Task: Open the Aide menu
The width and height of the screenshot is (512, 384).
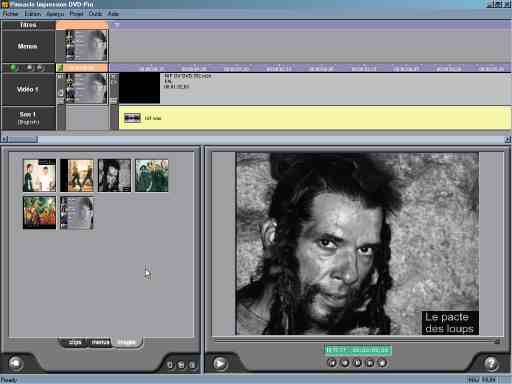Action: tap(113, 14)
